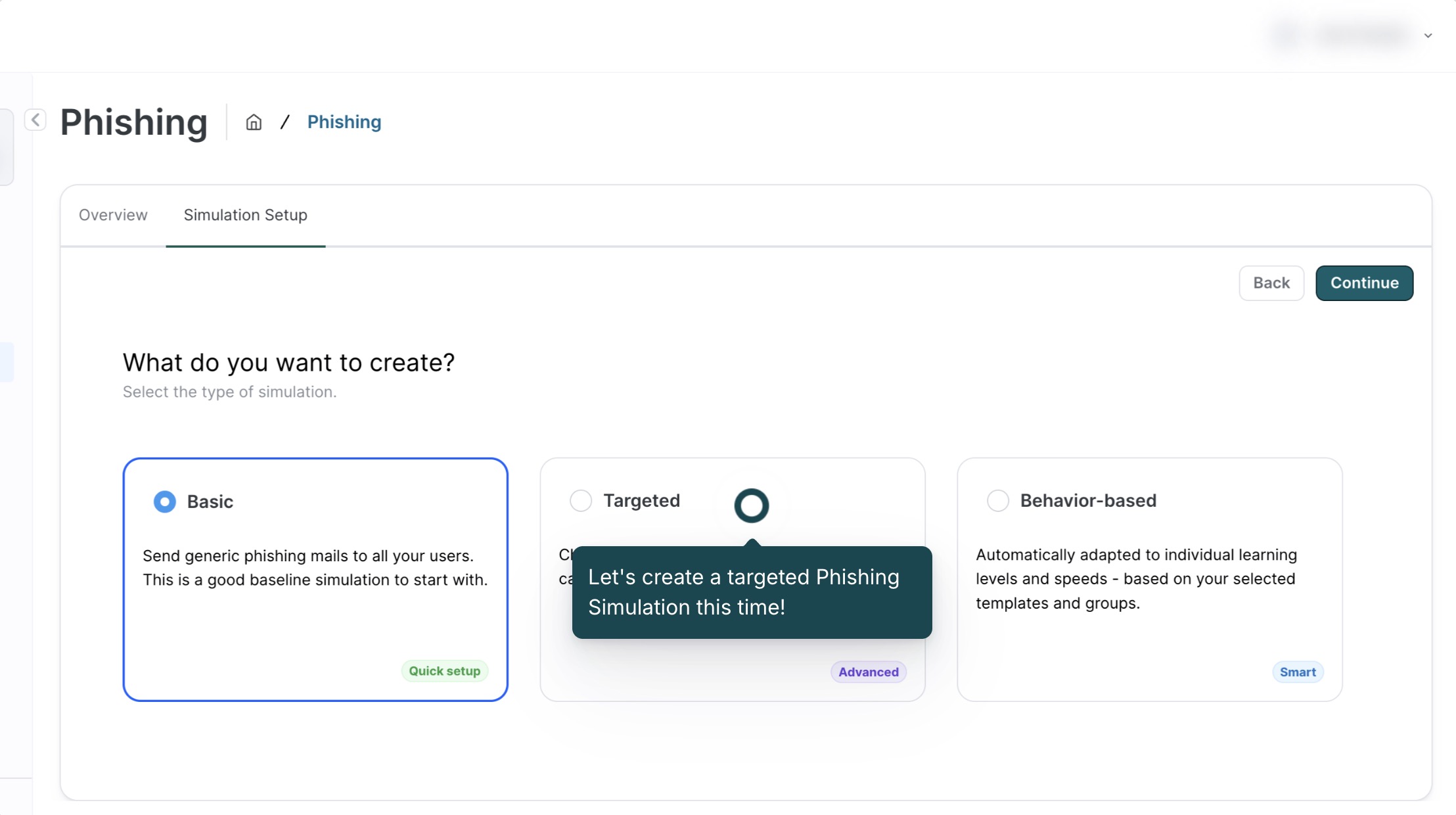Click the pulsing tour hotspot circle
The height and width of the screenshot is (815, 1456).
(752, 505)
